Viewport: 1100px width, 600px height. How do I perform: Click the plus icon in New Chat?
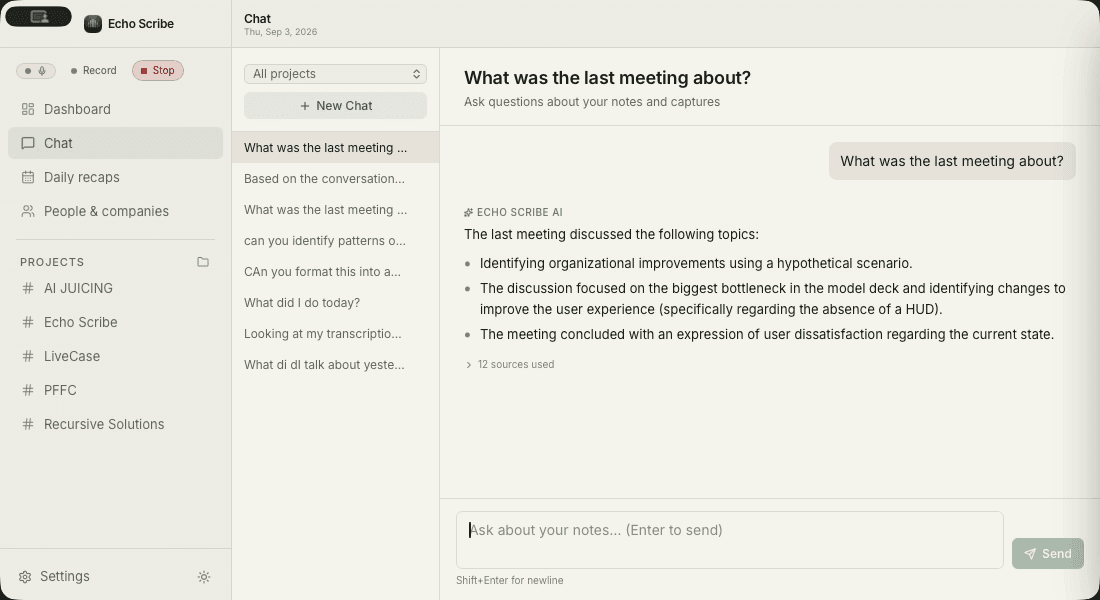tap(304, 106)
